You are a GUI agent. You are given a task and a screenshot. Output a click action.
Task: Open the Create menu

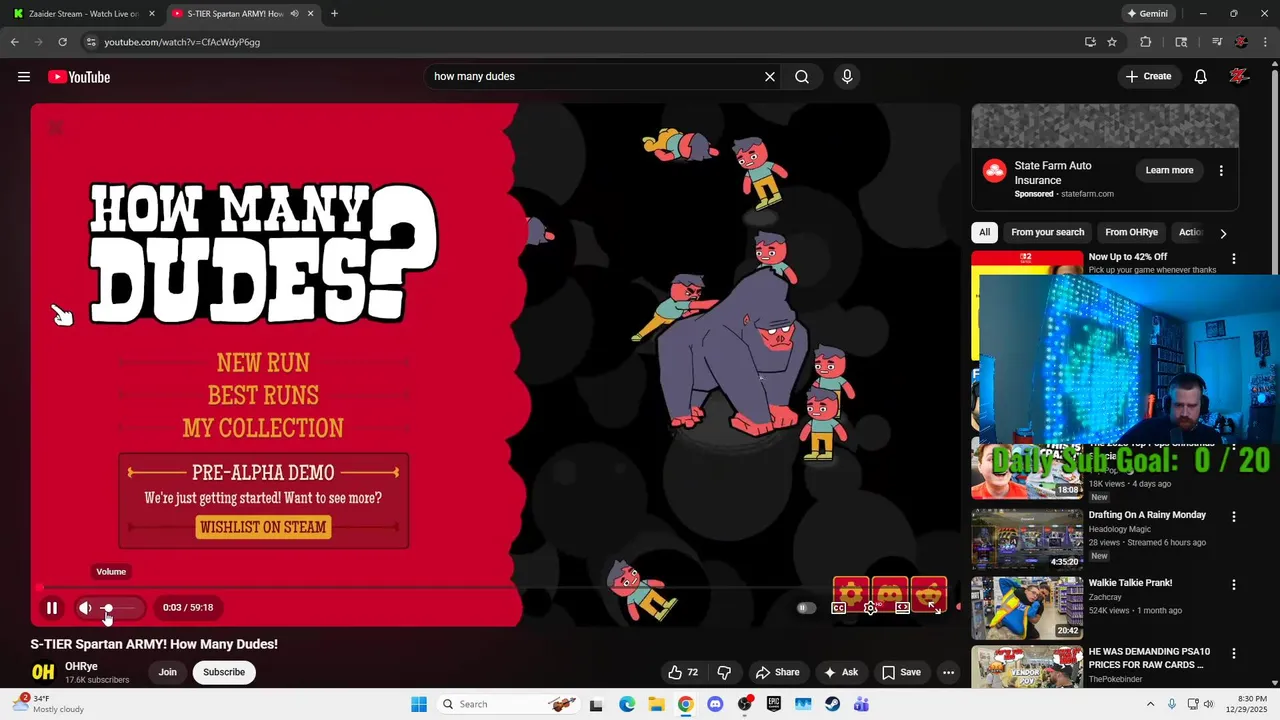point(1148,77)
